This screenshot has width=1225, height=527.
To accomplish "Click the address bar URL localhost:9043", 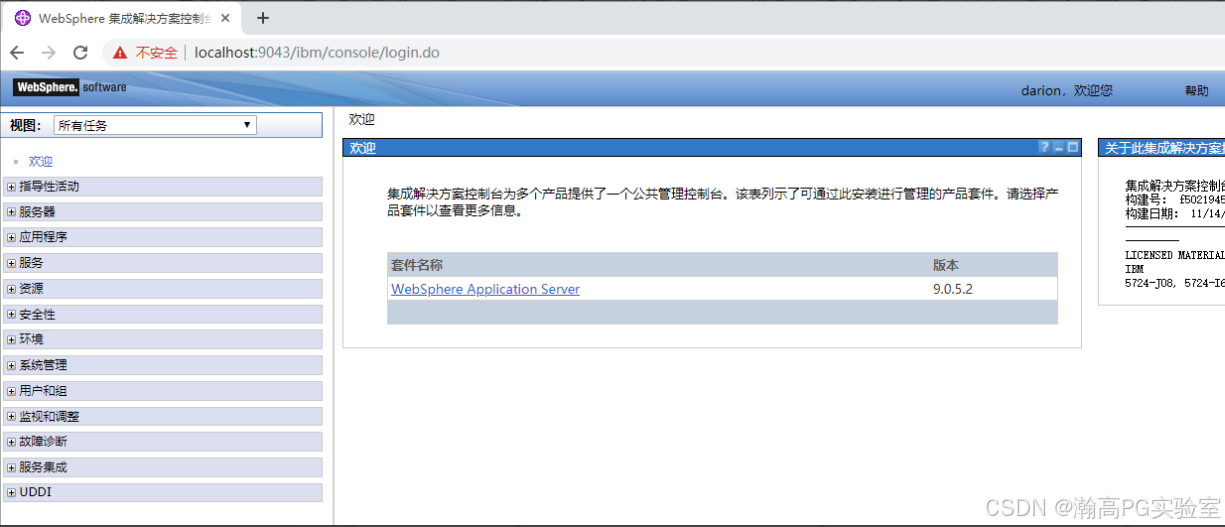I will [316, 53].
